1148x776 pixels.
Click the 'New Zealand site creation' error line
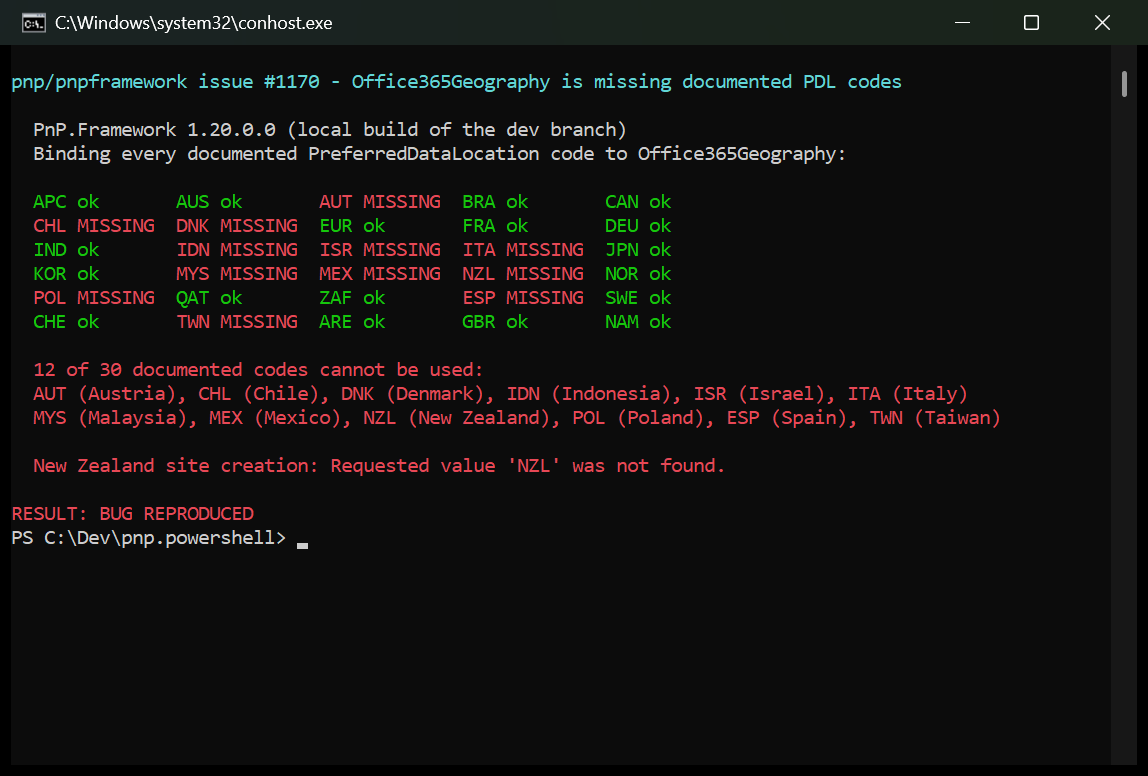click(379, 466)
